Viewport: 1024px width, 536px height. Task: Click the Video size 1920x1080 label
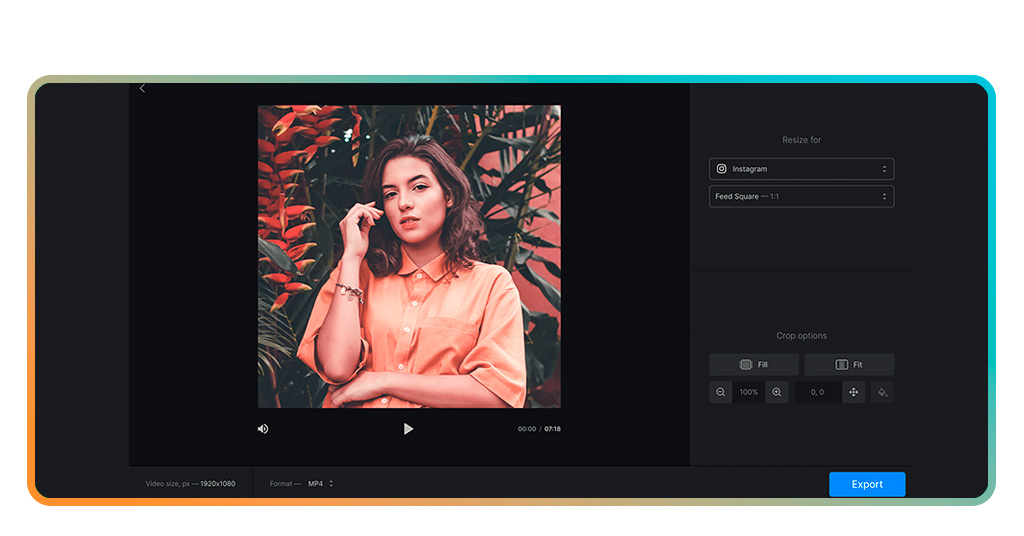[x=190, y=484]
